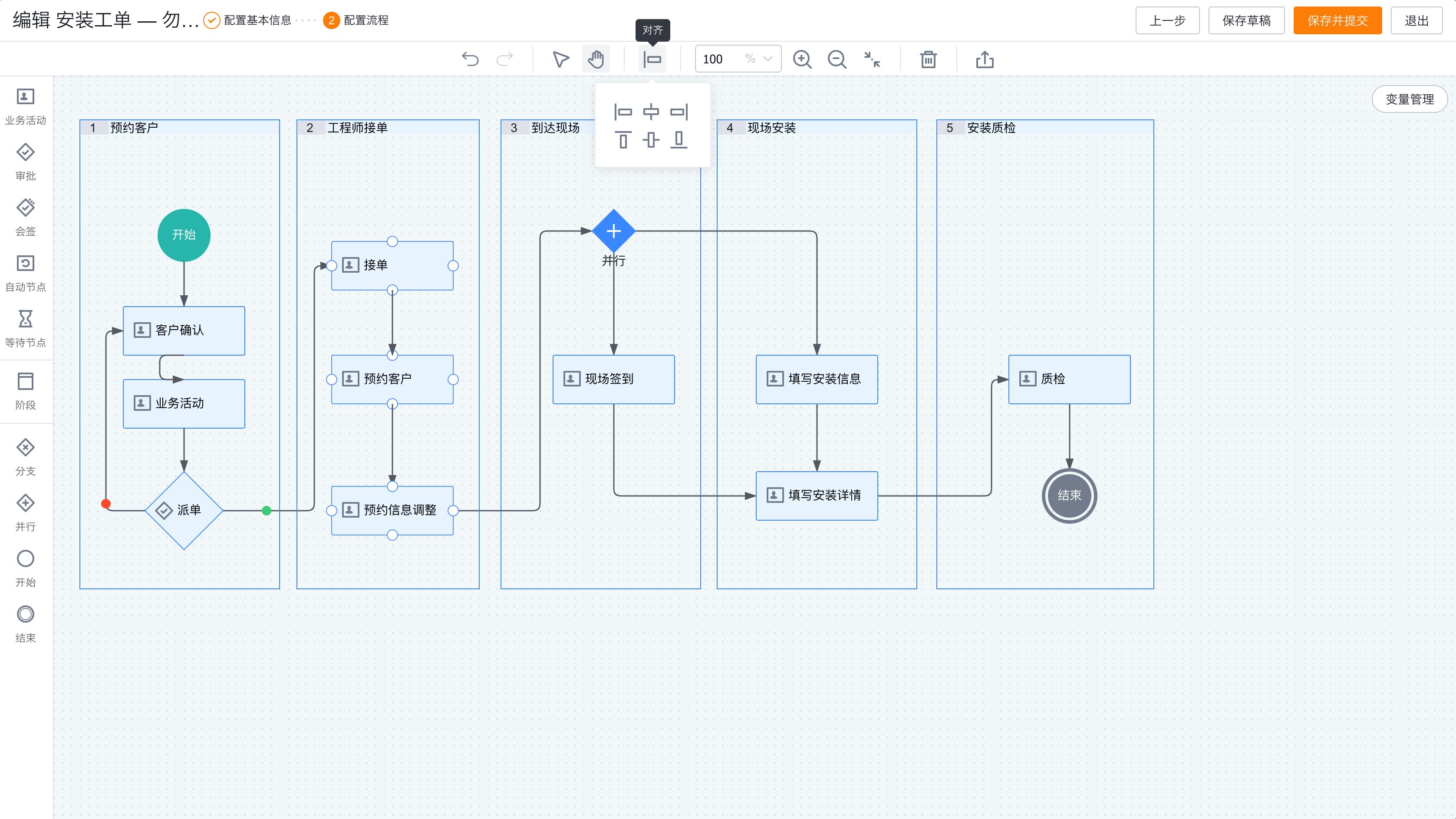Toggle the 对齐 alignment toolbar menu
This screenshot has width=1456, height=819.
point(652,59)
